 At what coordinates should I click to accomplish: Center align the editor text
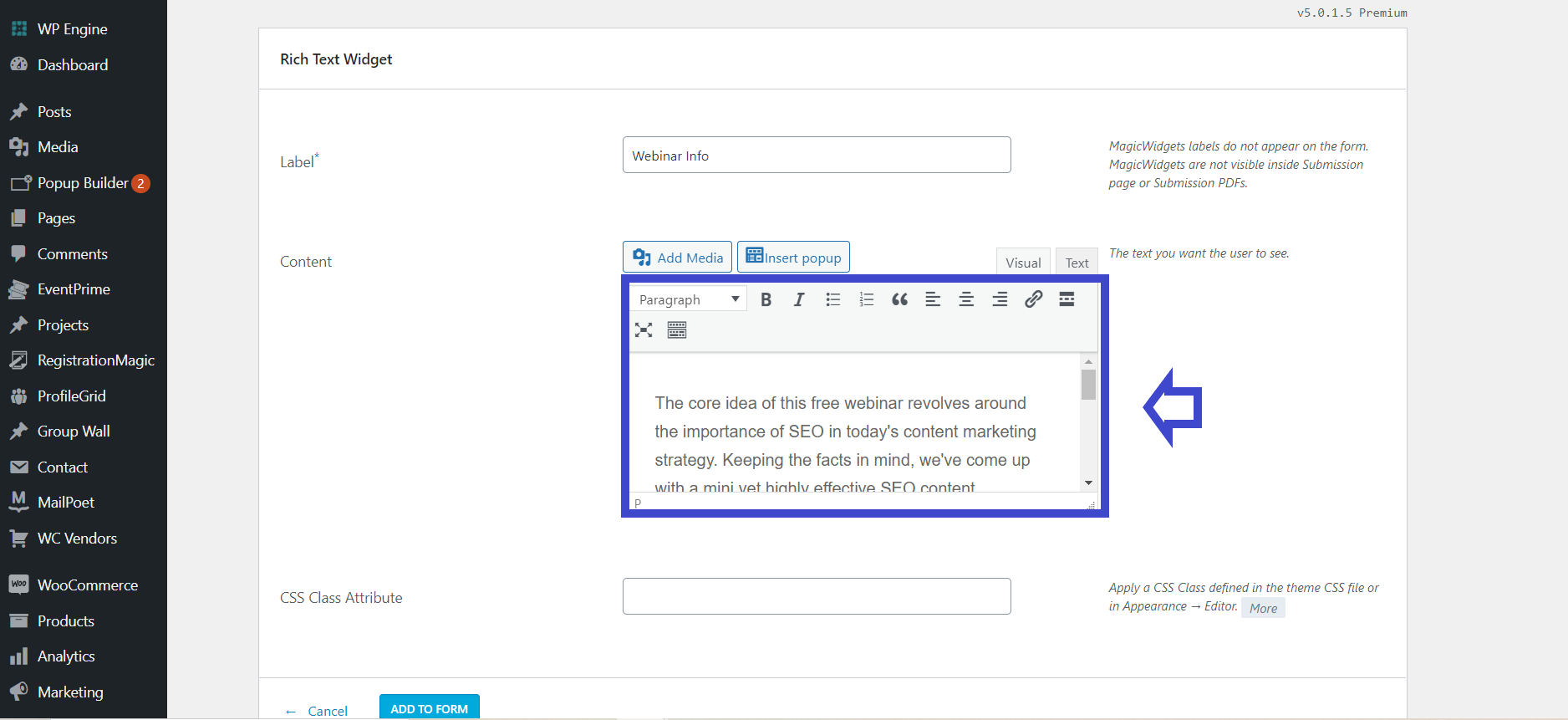(x=966, y=299)
